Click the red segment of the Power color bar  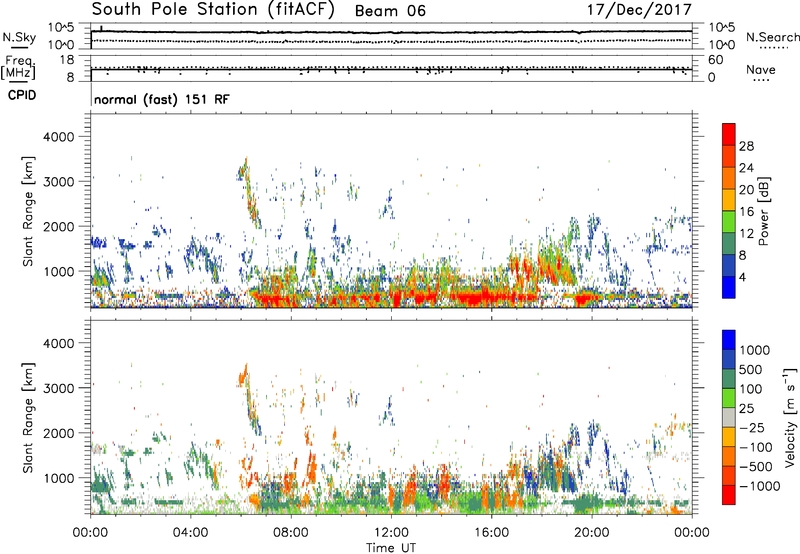point(729,135)
